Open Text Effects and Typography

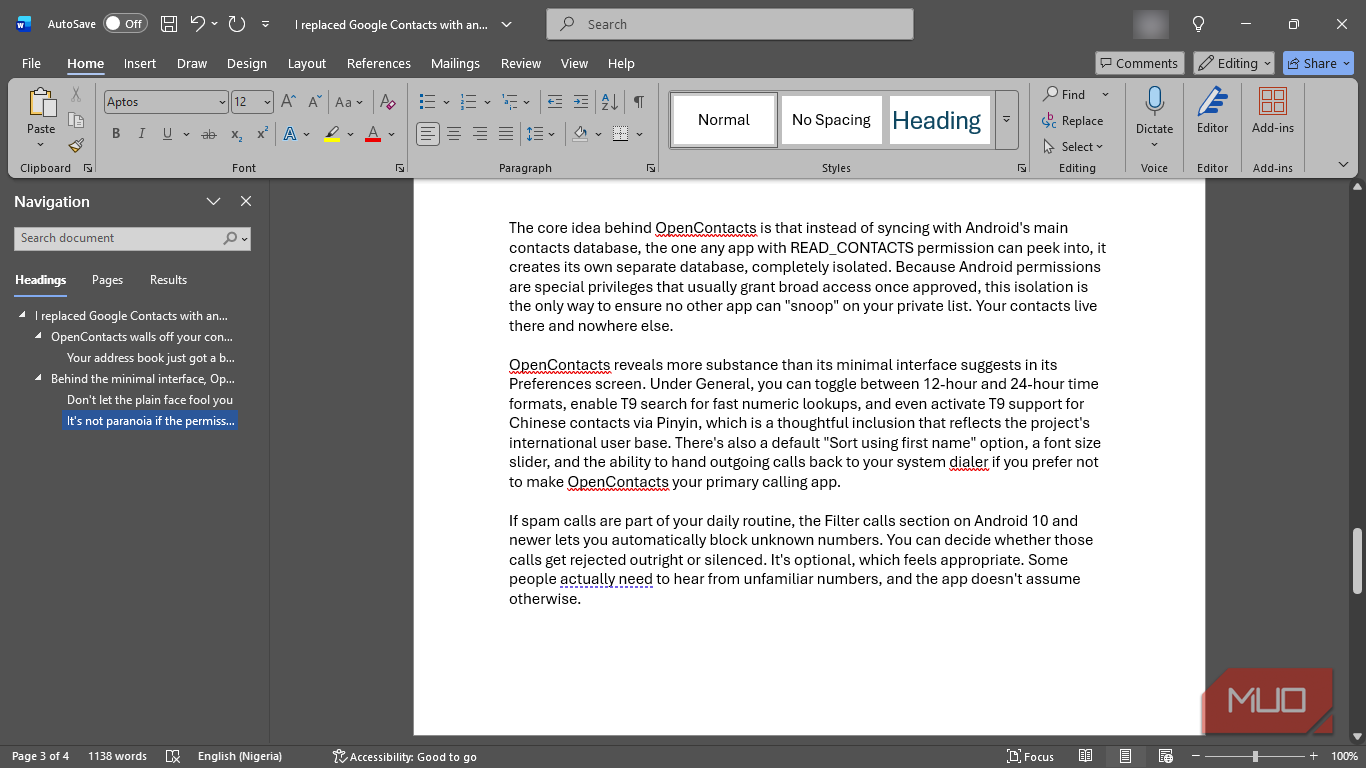[290, 134]
